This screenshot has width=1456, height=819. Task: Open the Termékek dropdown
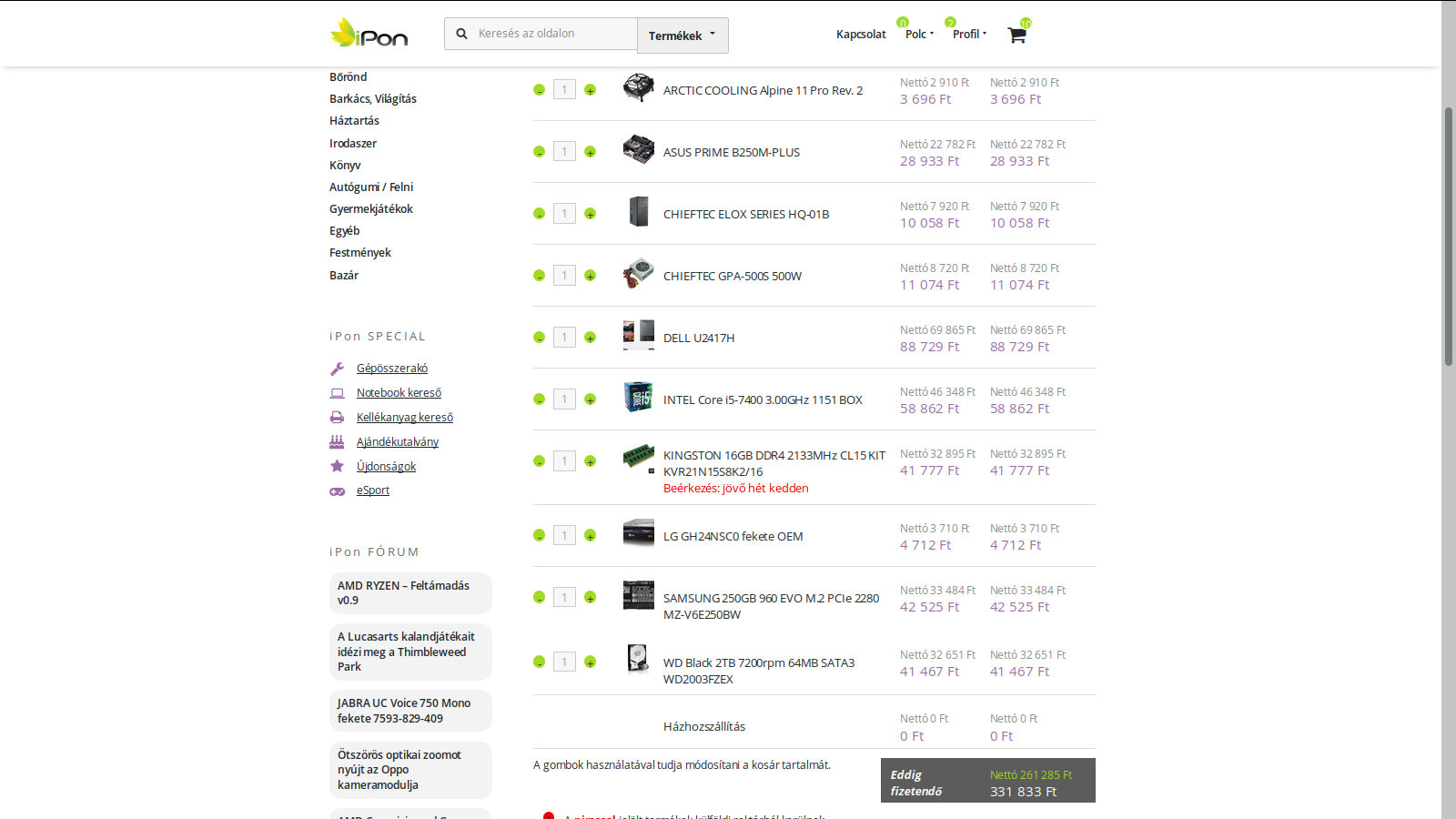pos(682,35)
